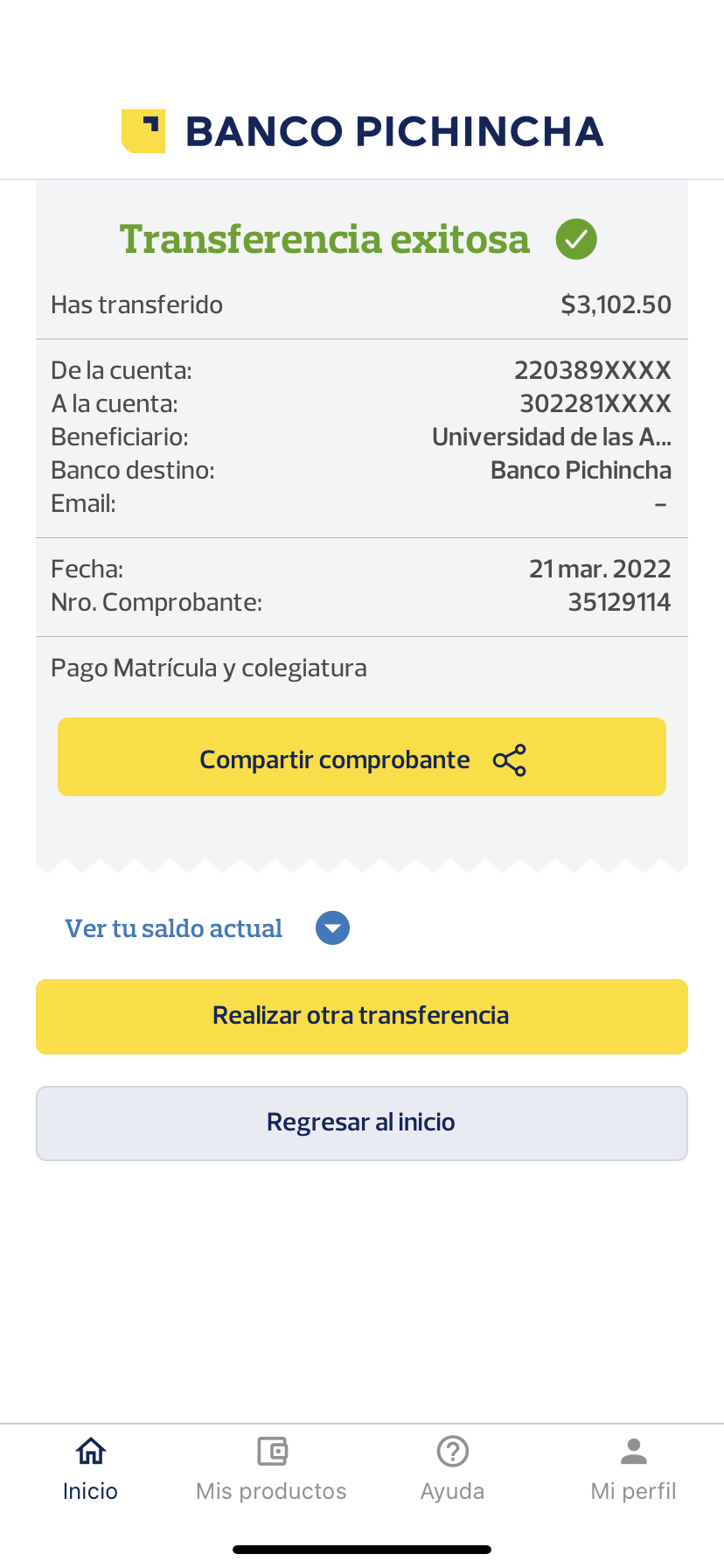The image size is (724, 1568).
Task: Expand balance with the blue arrow
Action: [332, 928]
